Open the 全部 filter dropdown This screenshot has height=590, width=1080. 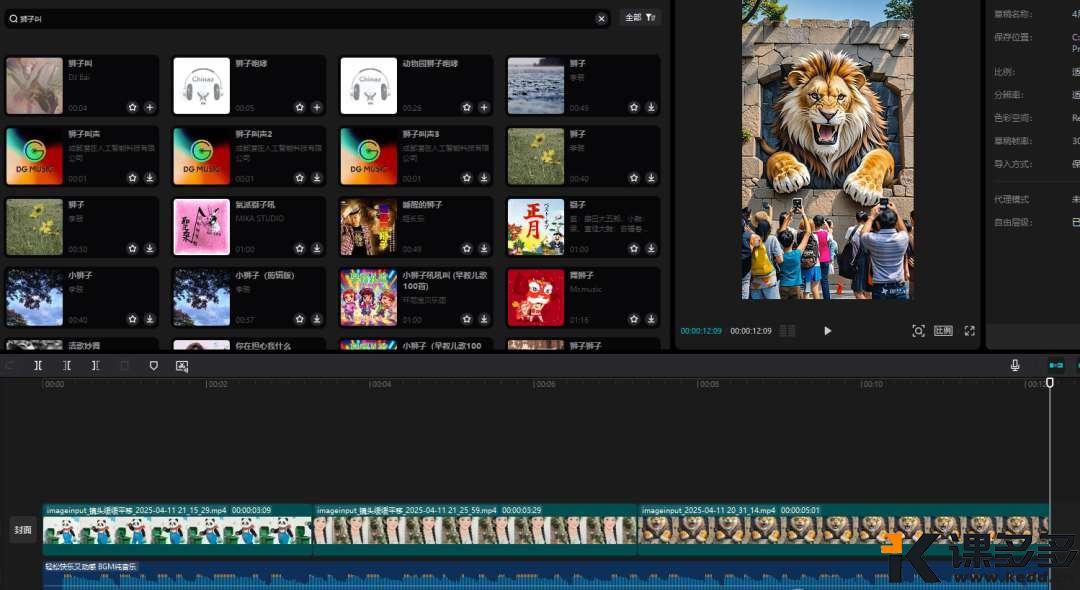point(640,17)
